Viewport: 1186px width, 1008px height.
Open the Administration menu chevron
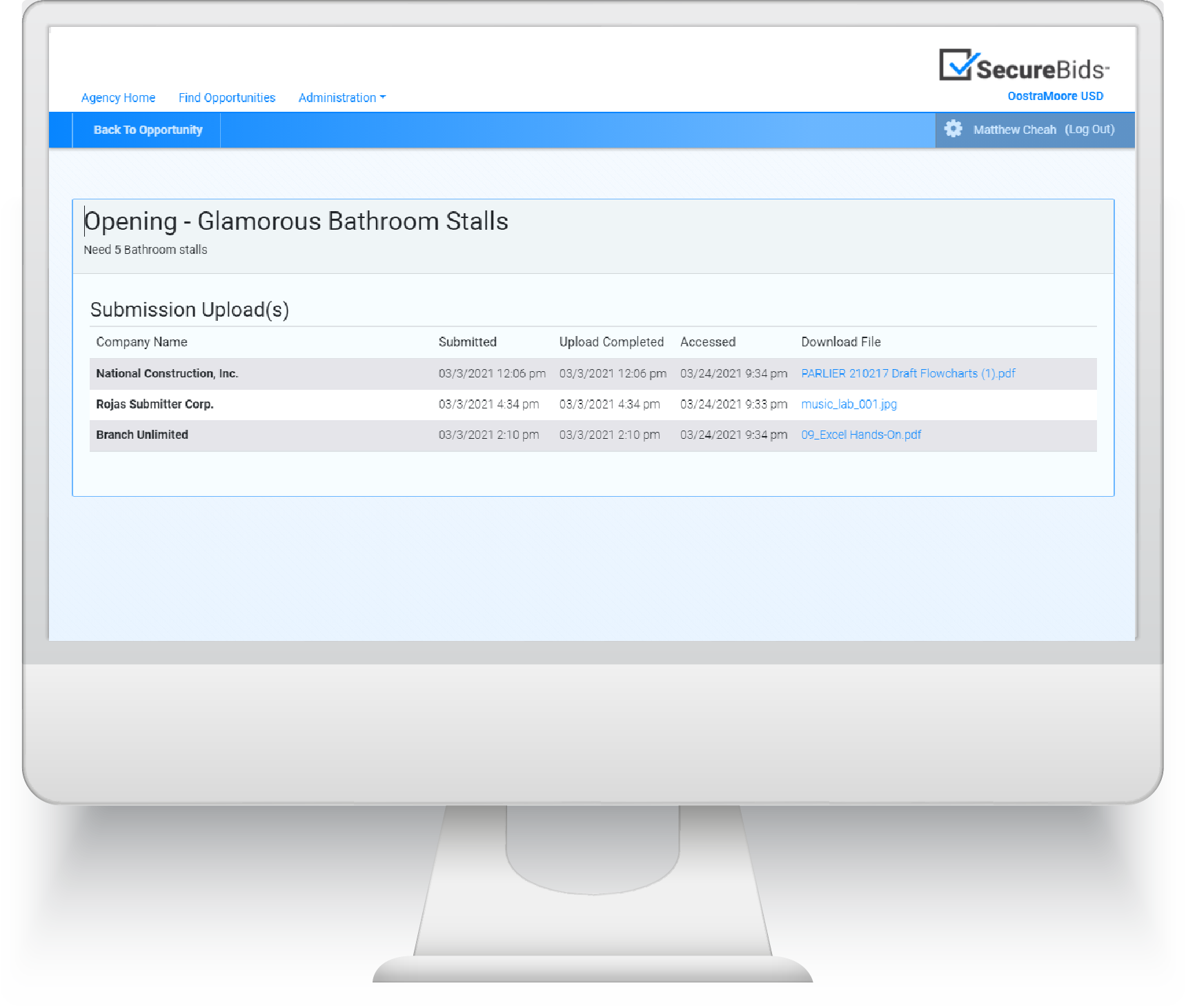(x=383, y=98)
